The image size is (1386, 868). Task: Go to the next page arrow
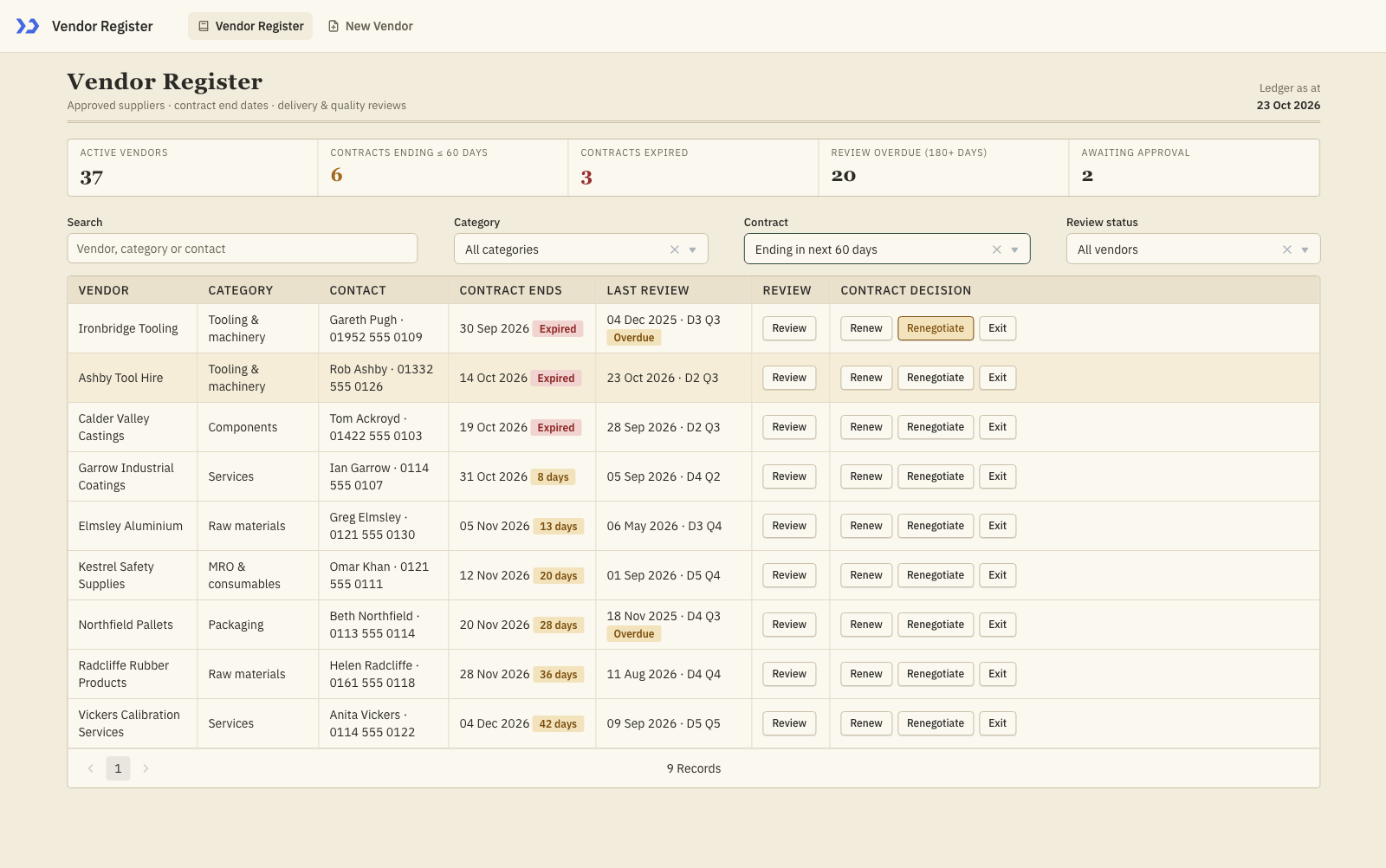146,768
